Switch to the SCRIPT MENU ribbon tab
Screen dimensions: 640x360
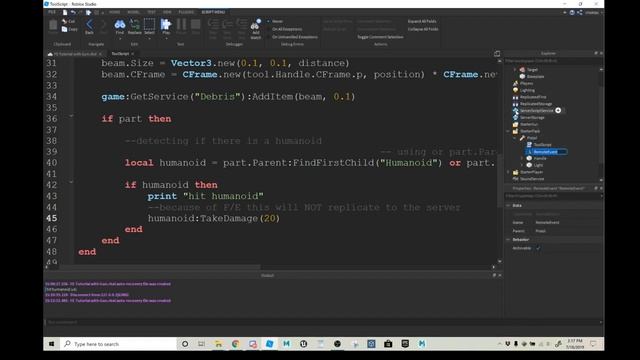click(x=213, y=12)
